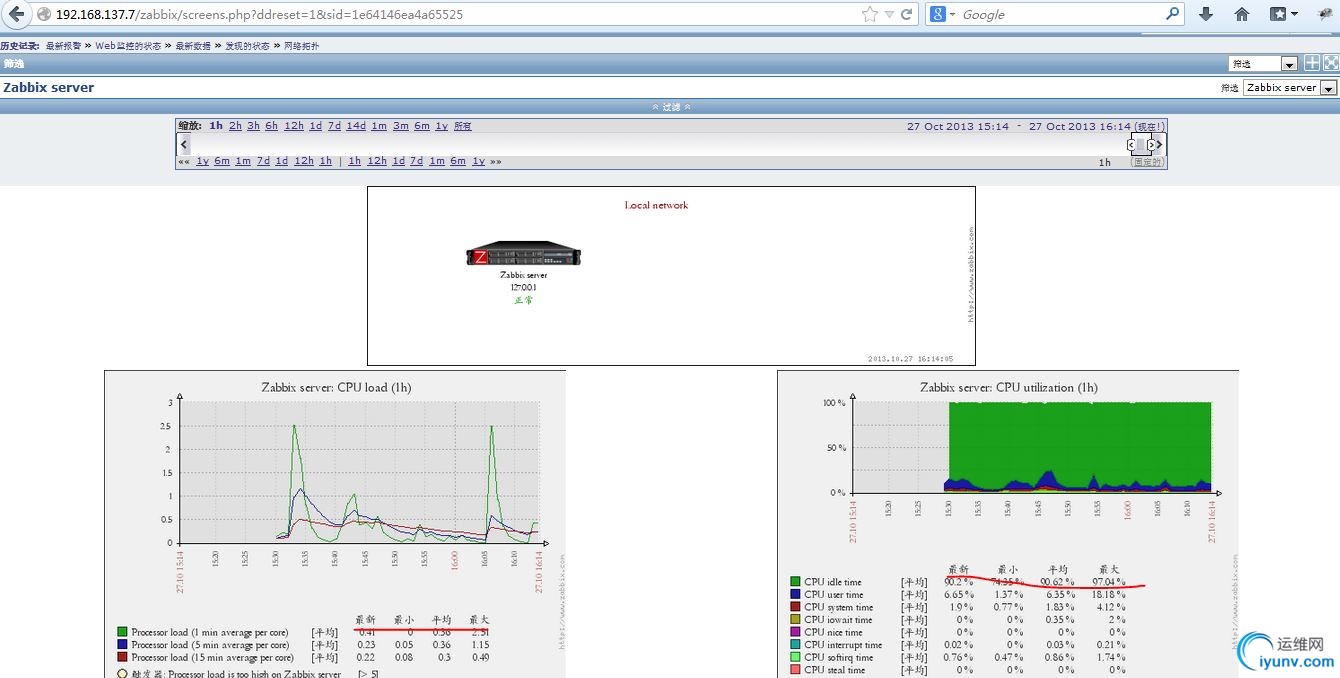Click the Zabbix server rack icon on map
Image resolution: width=1340 pixels, height=678 pixels.
click(523, 253)
